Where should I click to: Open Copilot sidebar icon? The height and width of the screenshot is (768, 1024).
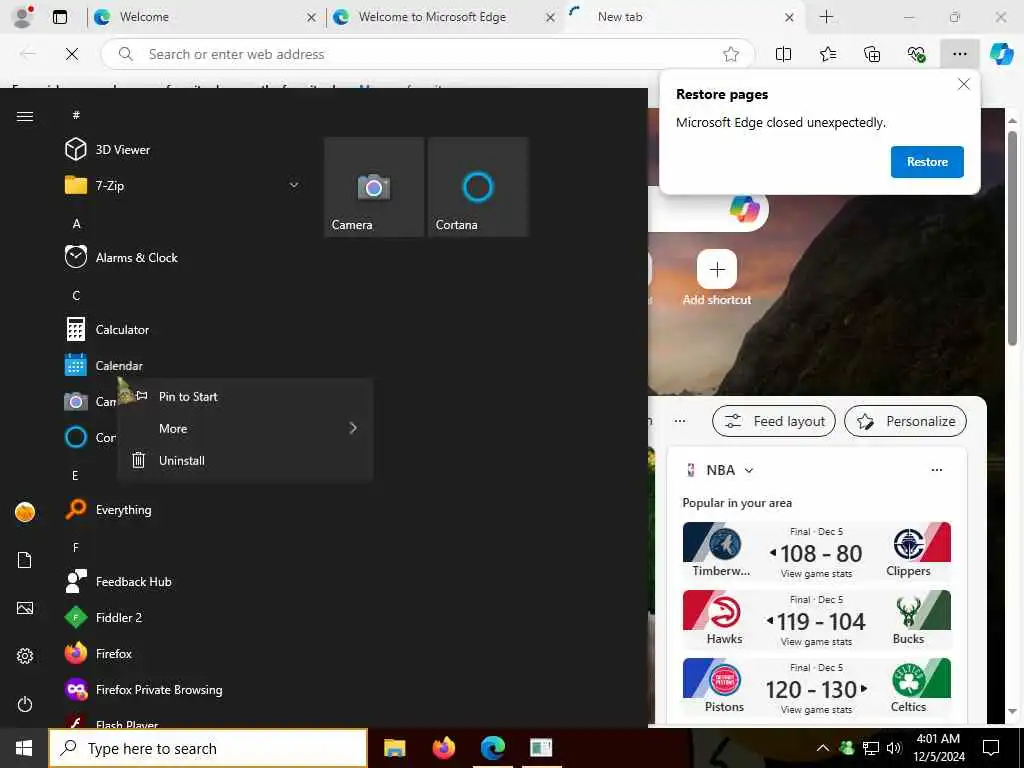pos(1001,54)
